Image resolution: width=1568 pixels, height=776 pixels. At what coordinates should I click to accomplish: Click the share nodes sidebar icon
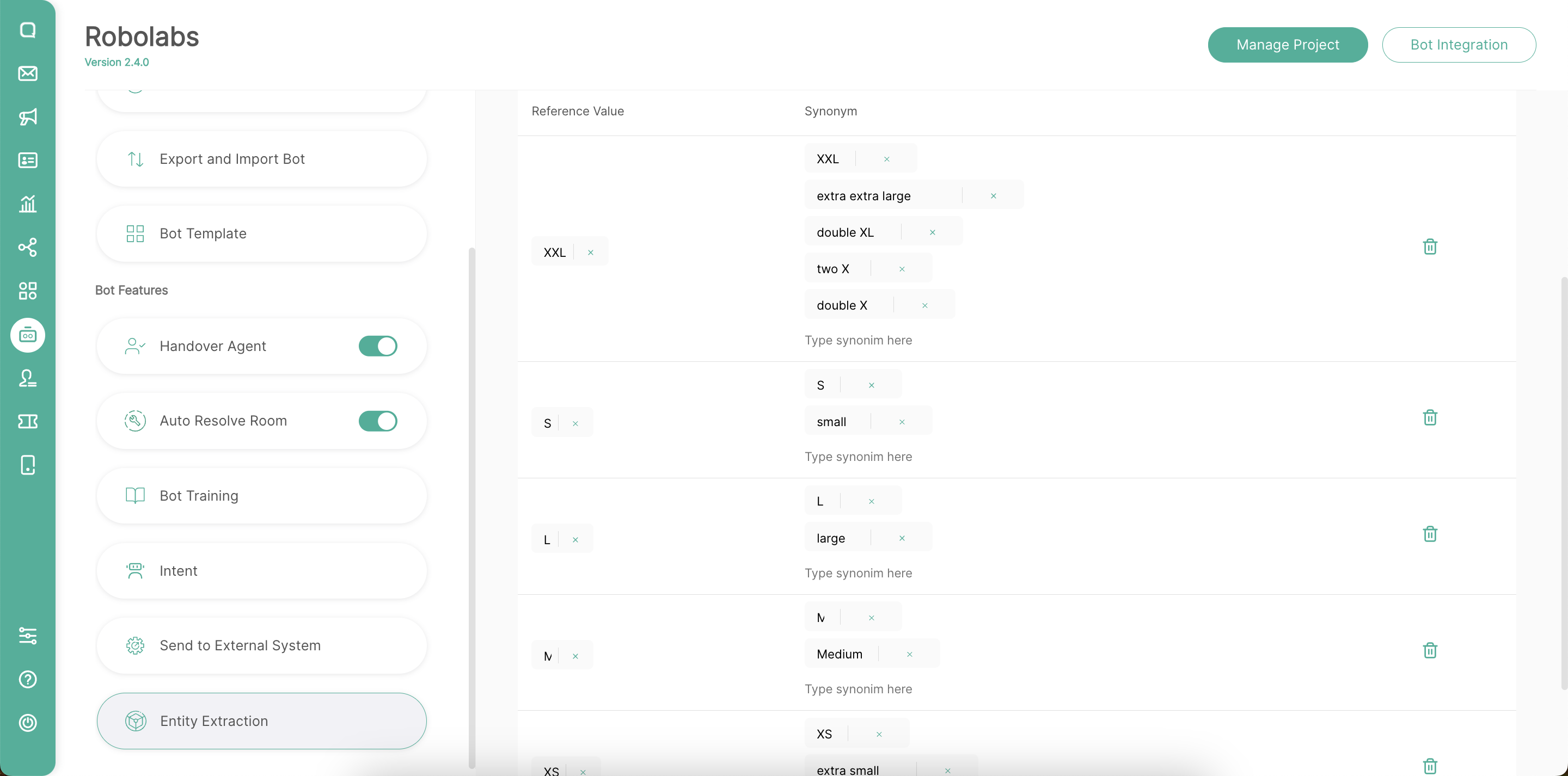[28, 247]
